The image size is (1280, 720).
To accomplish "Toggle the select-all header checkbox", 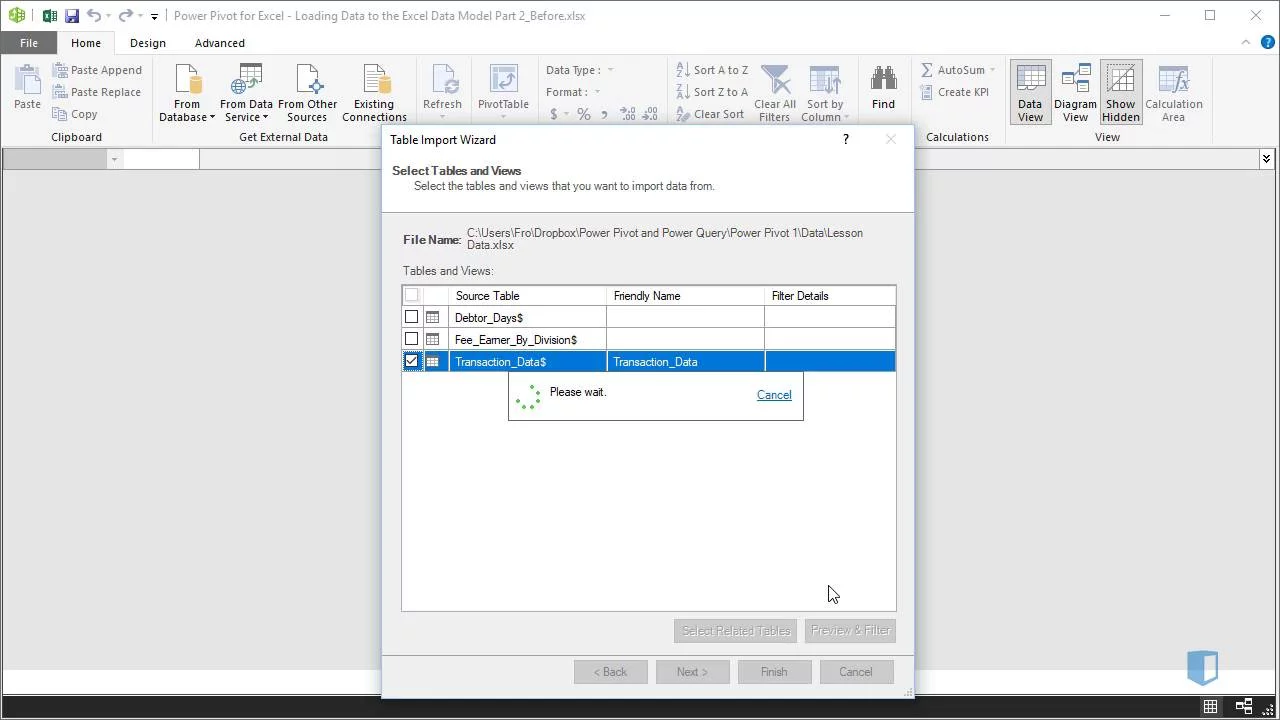I will coord(411,295).
